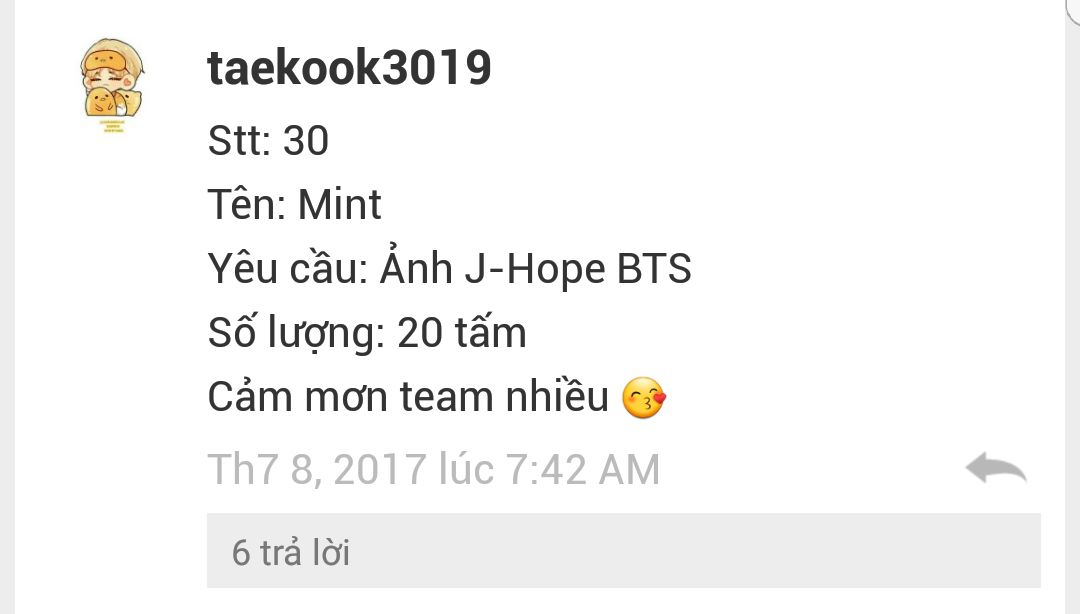This screenshot has width=1080, height=614.
Task: Open taekook3019's avatar picture
Action: (x=112, y=85)
